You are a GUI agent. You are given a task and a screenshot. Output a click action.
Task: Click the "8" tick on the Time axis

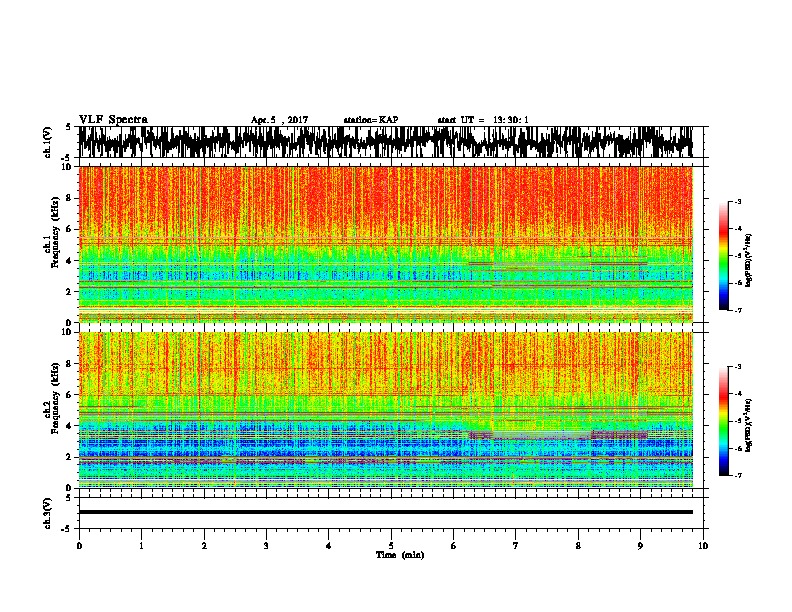(x=578, y=546)
